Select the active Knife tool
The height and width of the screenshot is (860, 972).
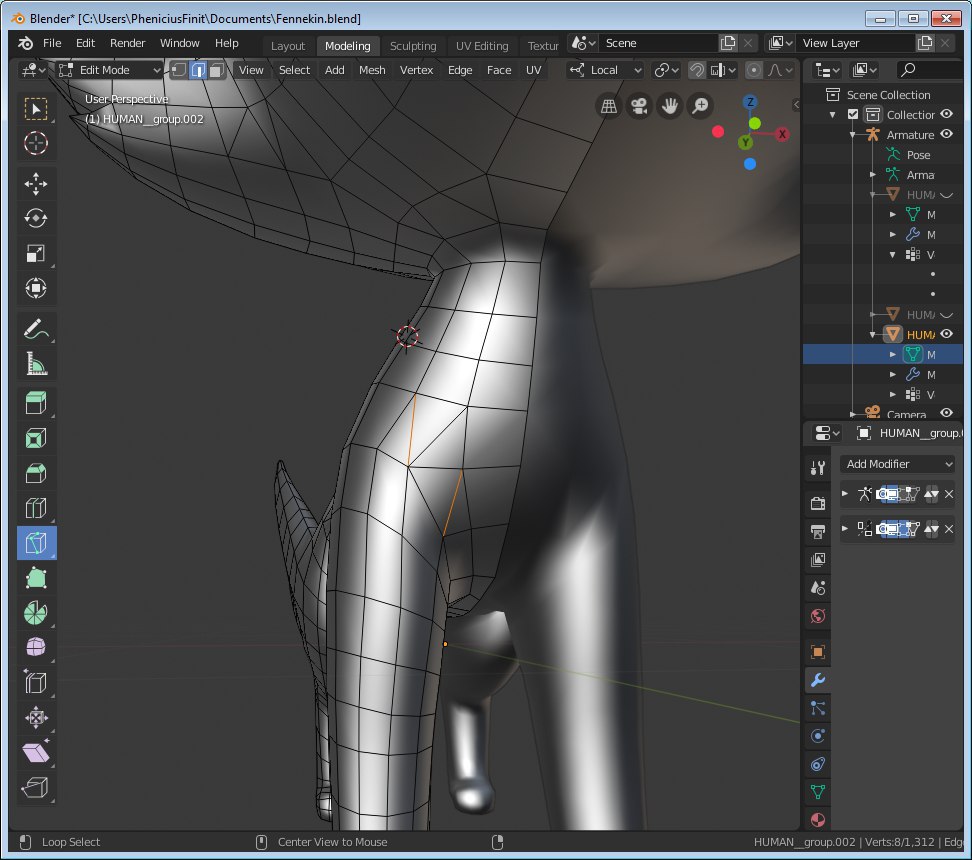click(x=36, y=543)
